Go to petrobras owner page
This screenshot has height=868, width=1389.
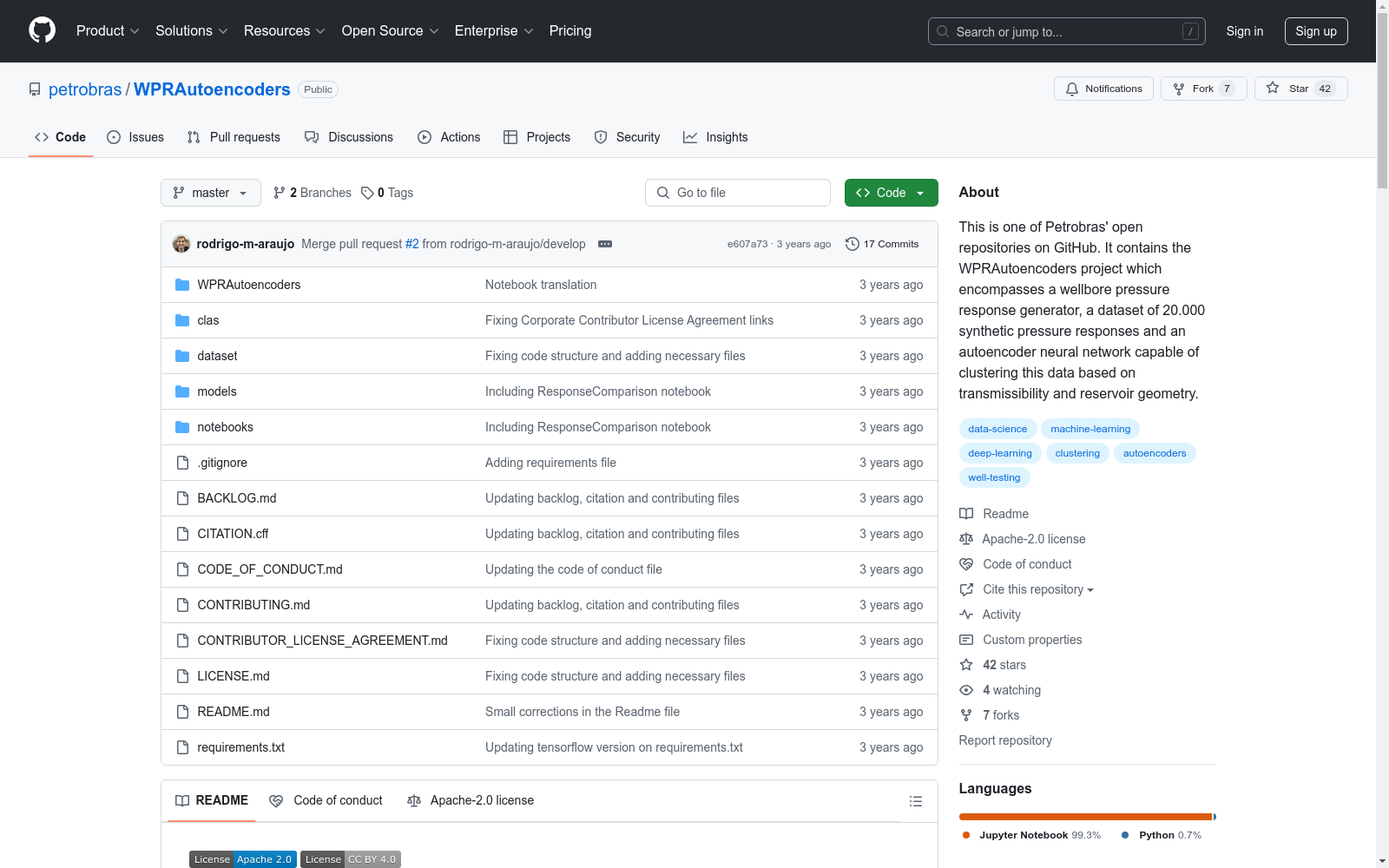tap(85, 89)
